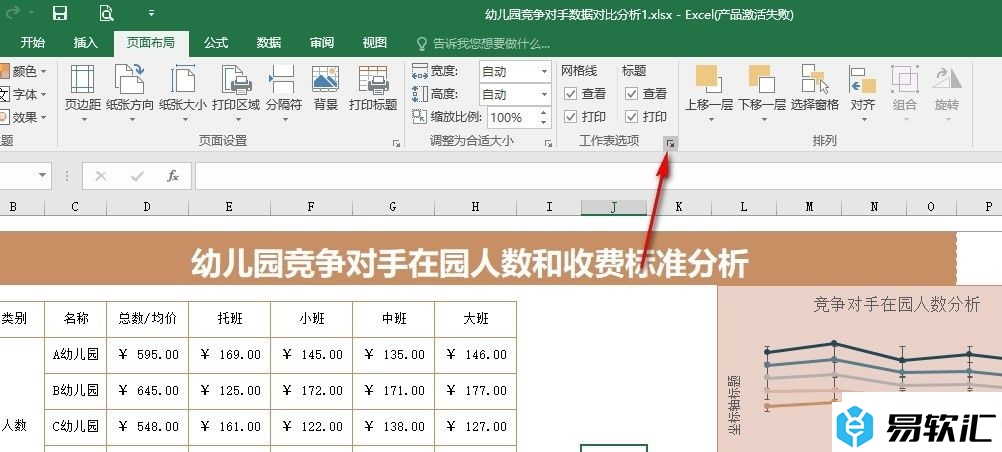Image resolution: width=1002 pixels, height=452 pixels.
Task: Click the fx insert function icon
Action: pyautogui.click(x=173, y=176)
